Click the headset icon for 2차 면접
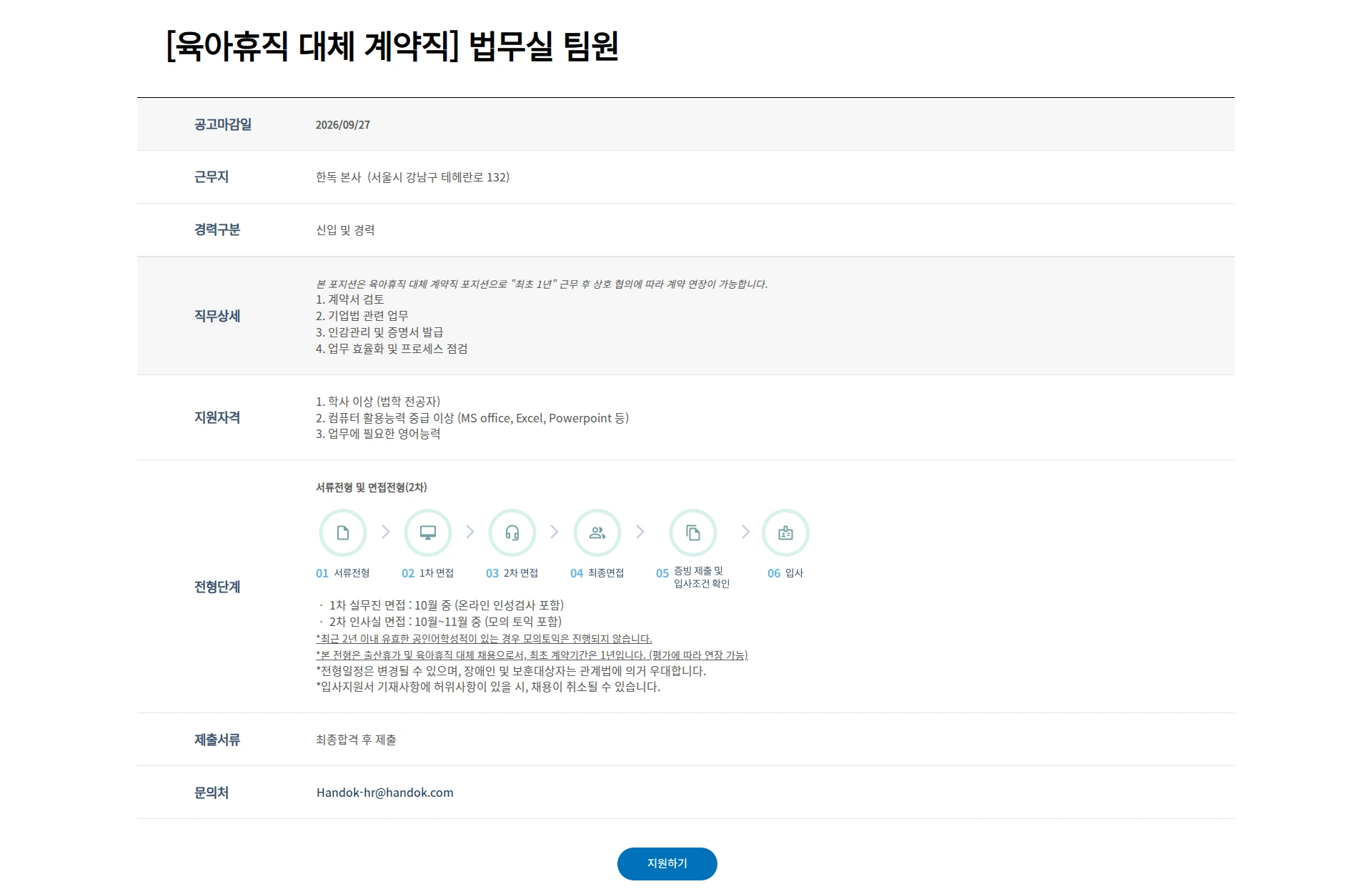Image resolution: width=1372 pixels, height=894 pixels. pos(512,533)
